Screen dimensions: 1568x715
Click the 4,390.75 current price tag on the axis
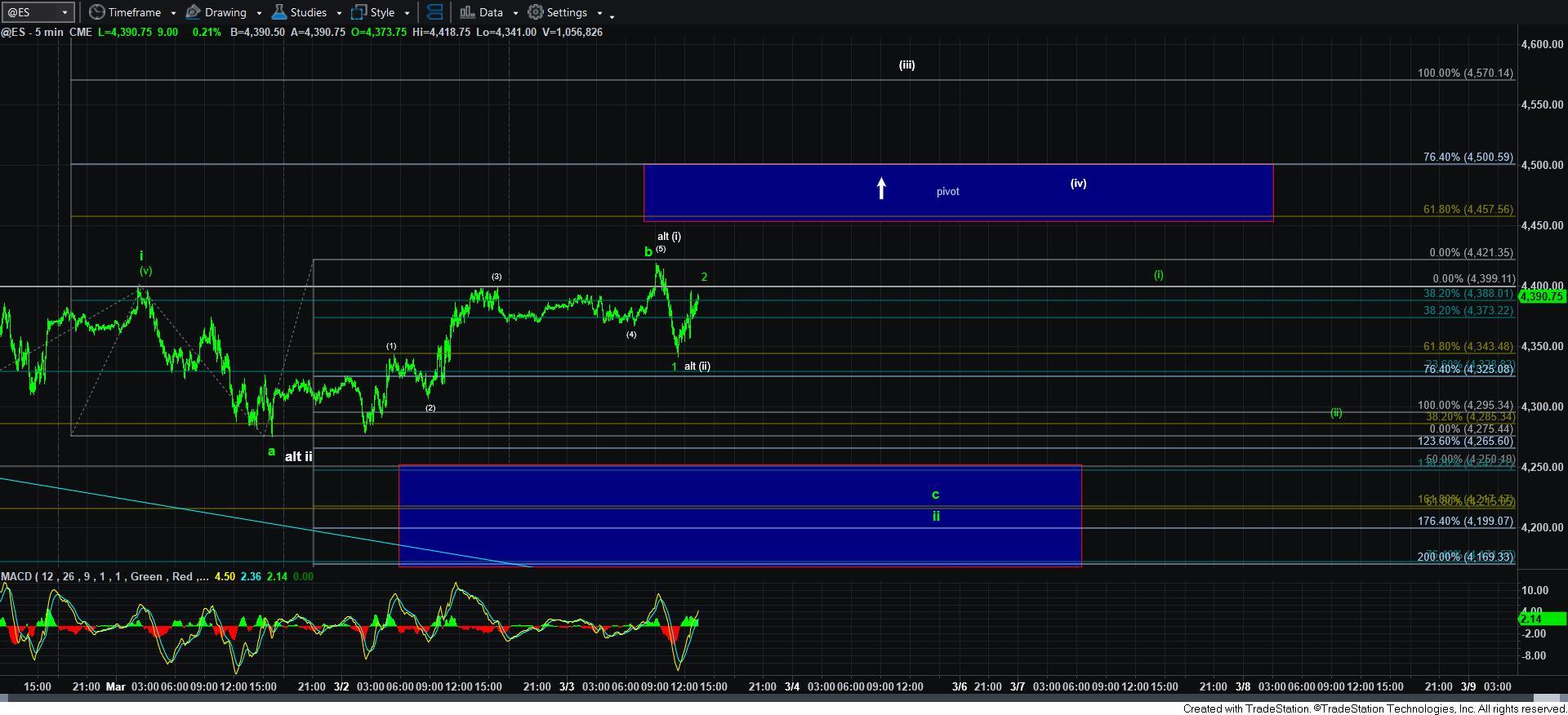(1542, 296)
